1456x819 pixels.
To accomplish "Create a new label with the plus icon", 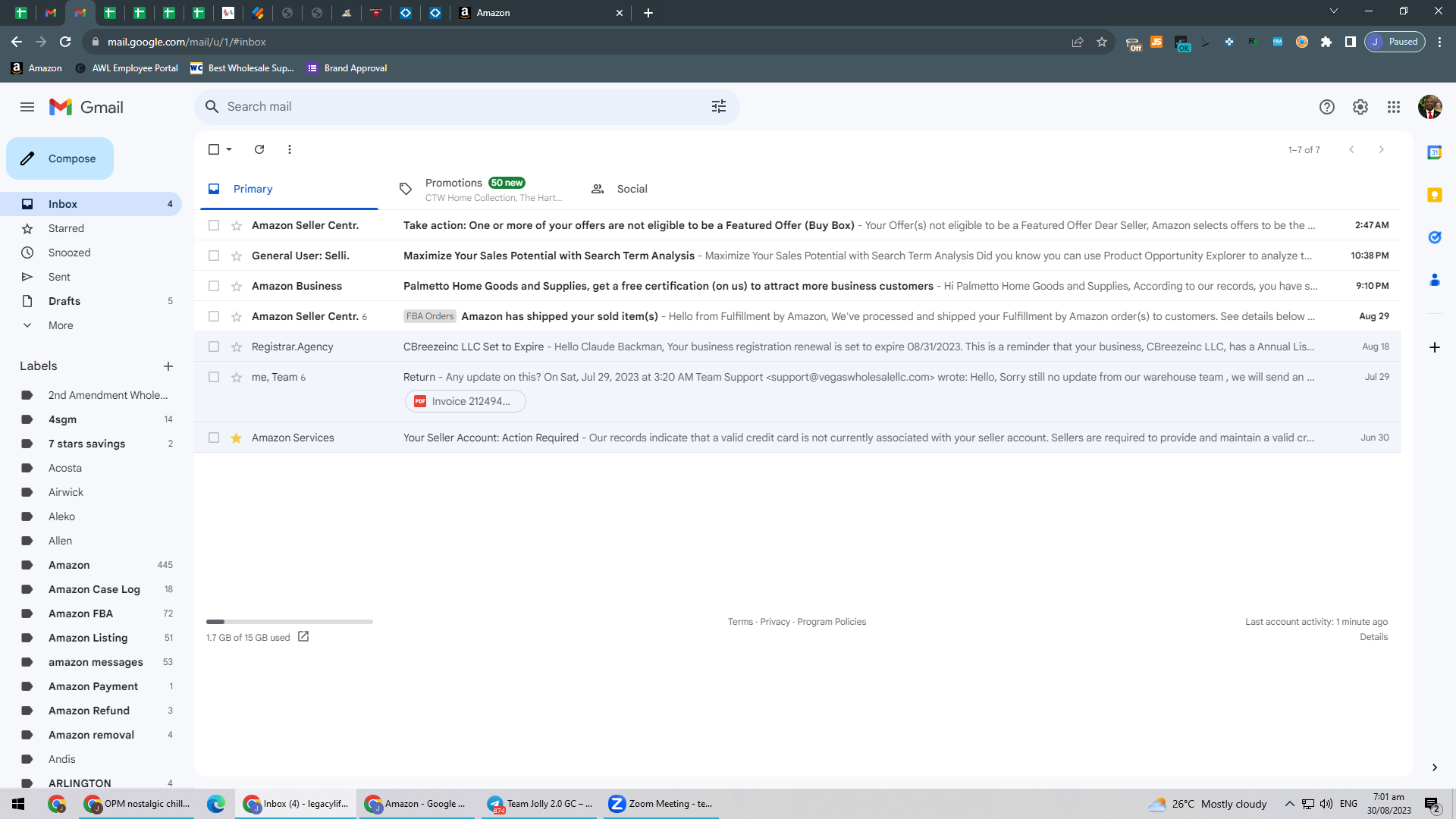I will click(168, 366).
